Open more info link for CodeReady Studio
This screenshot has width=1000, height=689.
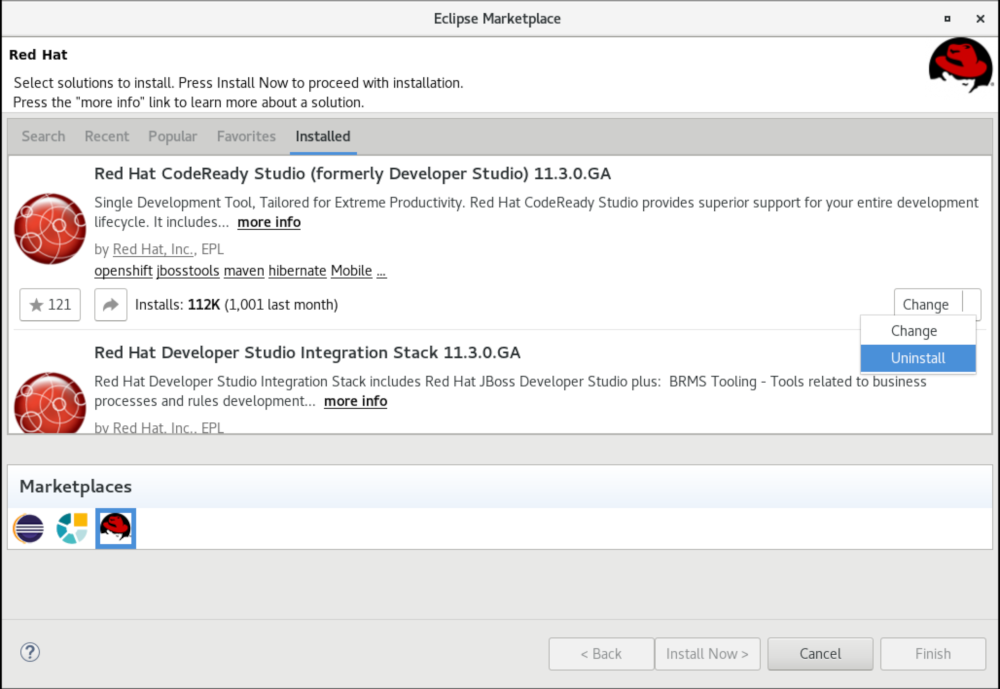269,222
